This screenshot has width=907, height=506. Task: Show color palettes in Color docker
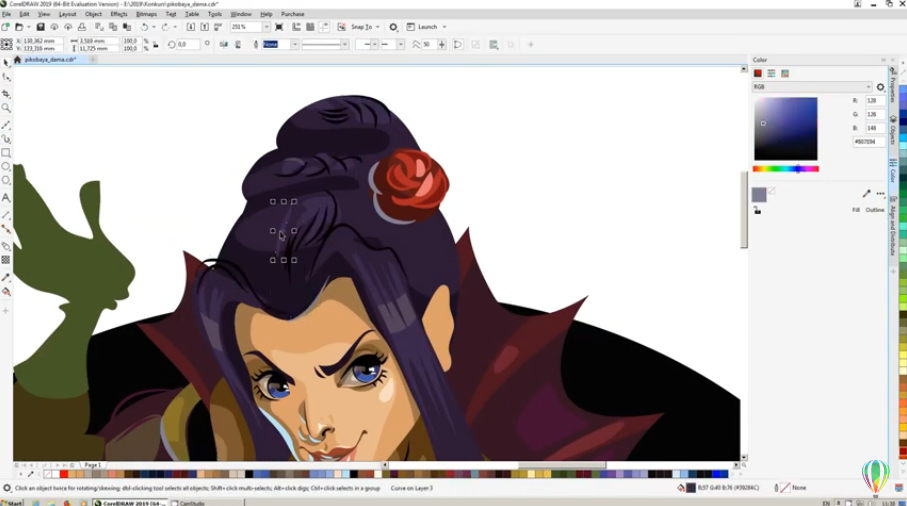[x=785, y=73]
